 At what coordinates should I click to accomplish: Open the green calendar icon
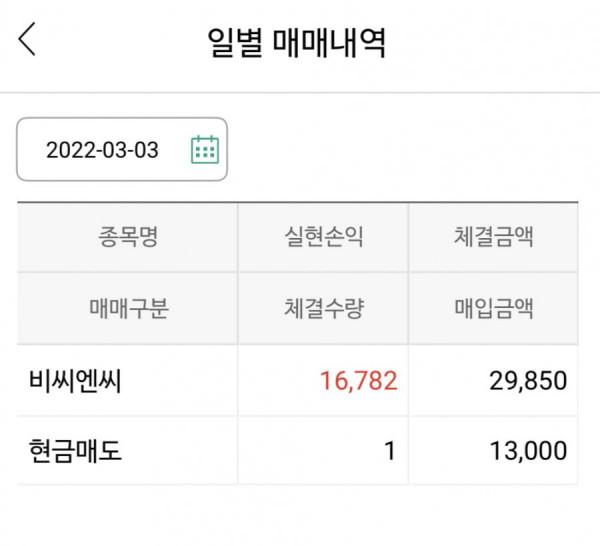point(205,150)
